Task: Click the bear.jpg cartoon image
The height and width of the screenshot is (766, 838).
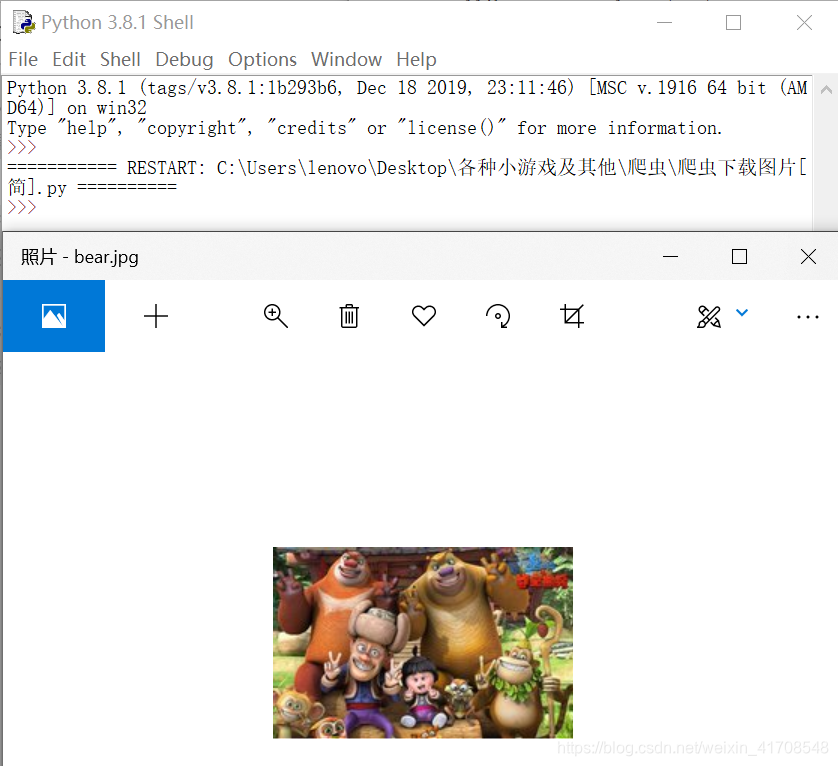Action: pos(423,643)
